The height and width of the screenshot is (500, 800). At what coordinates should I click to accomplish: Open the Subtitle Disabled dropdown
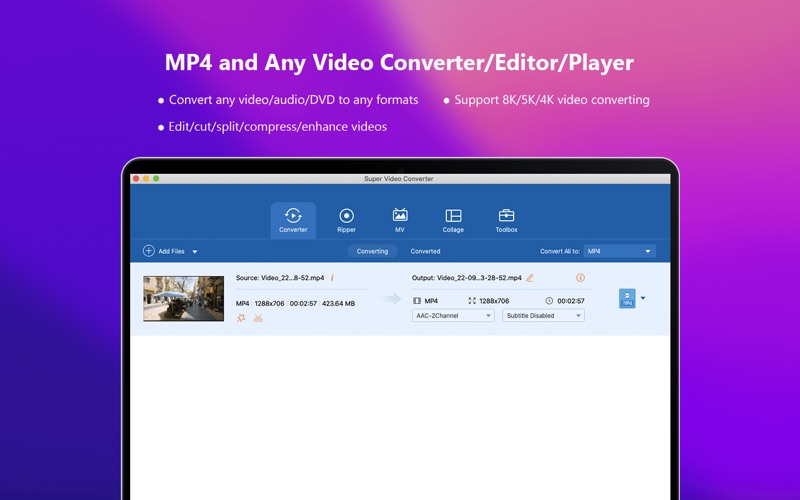[x=543, y=315]
